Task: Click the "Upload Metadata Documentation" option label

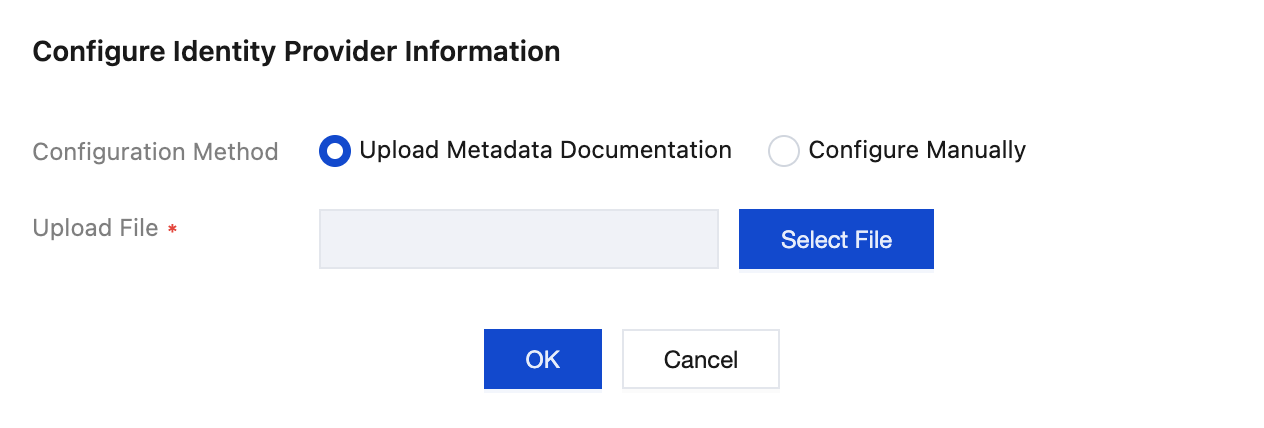Action: coord(545,150)
